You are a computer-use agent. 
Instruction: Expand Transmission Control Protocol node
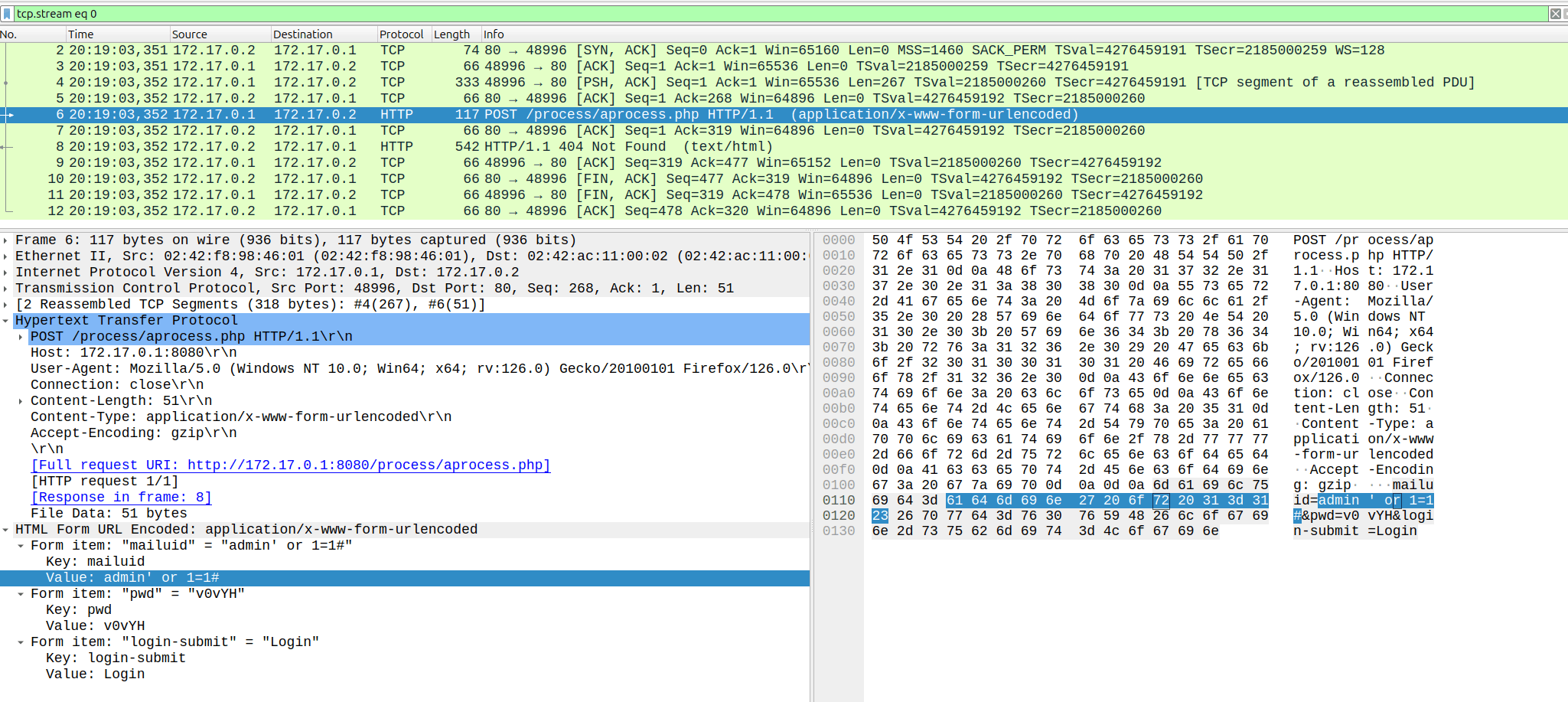coord(6,289)
